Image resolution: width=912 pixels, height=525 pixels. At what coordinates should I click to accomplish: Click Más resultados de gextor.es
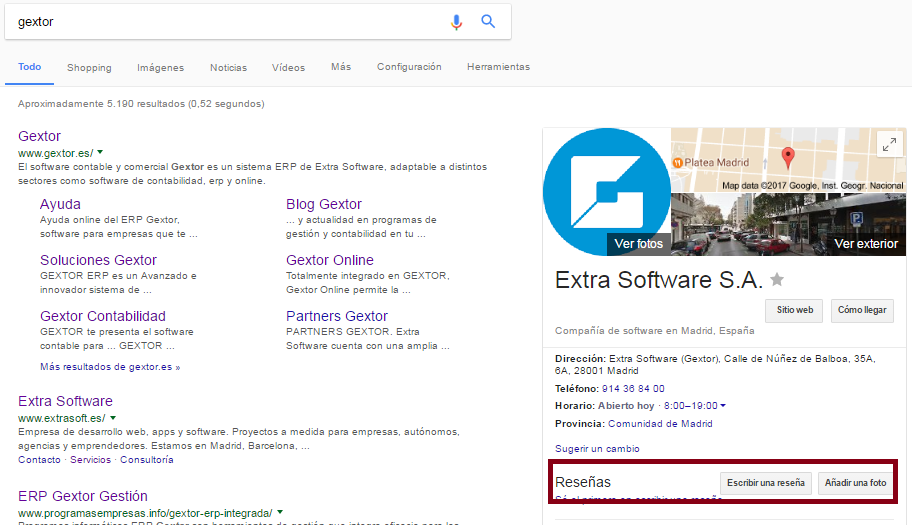pos(110,367)
